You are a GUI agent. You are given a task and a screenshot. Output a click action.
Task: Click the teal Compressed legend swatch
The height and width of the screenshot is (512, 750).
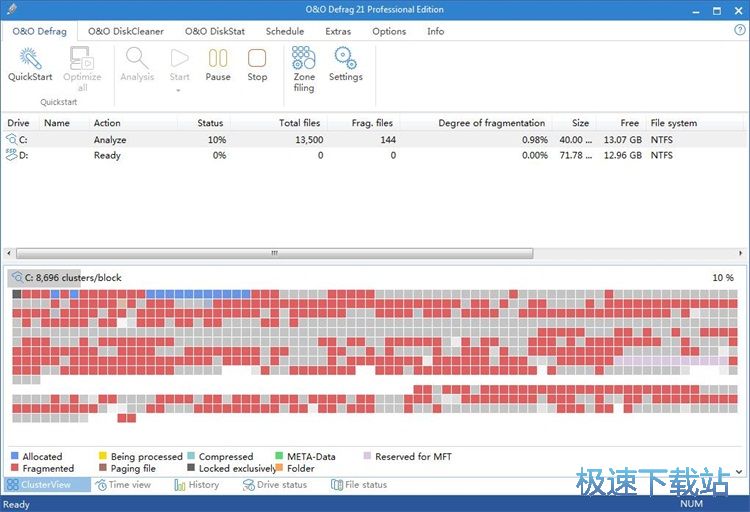[x=191, y=456]
